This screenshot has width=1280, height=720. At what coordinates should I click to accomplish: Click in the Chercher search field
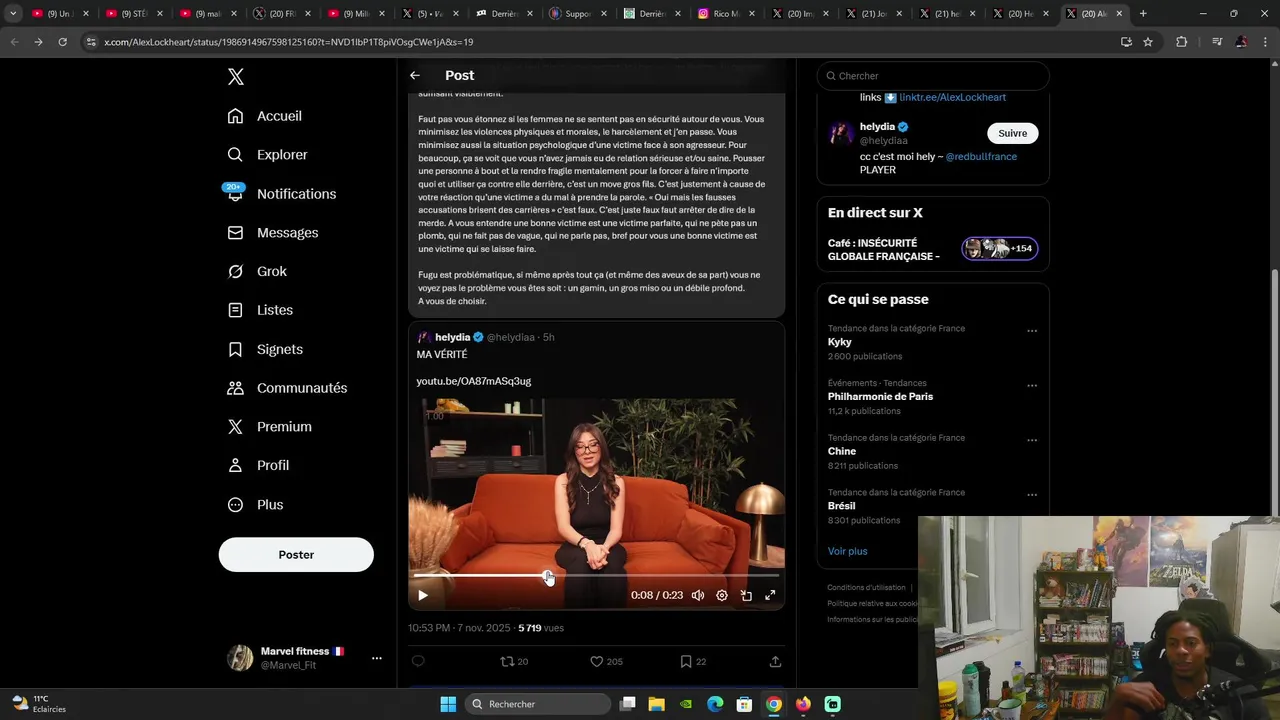933,76
